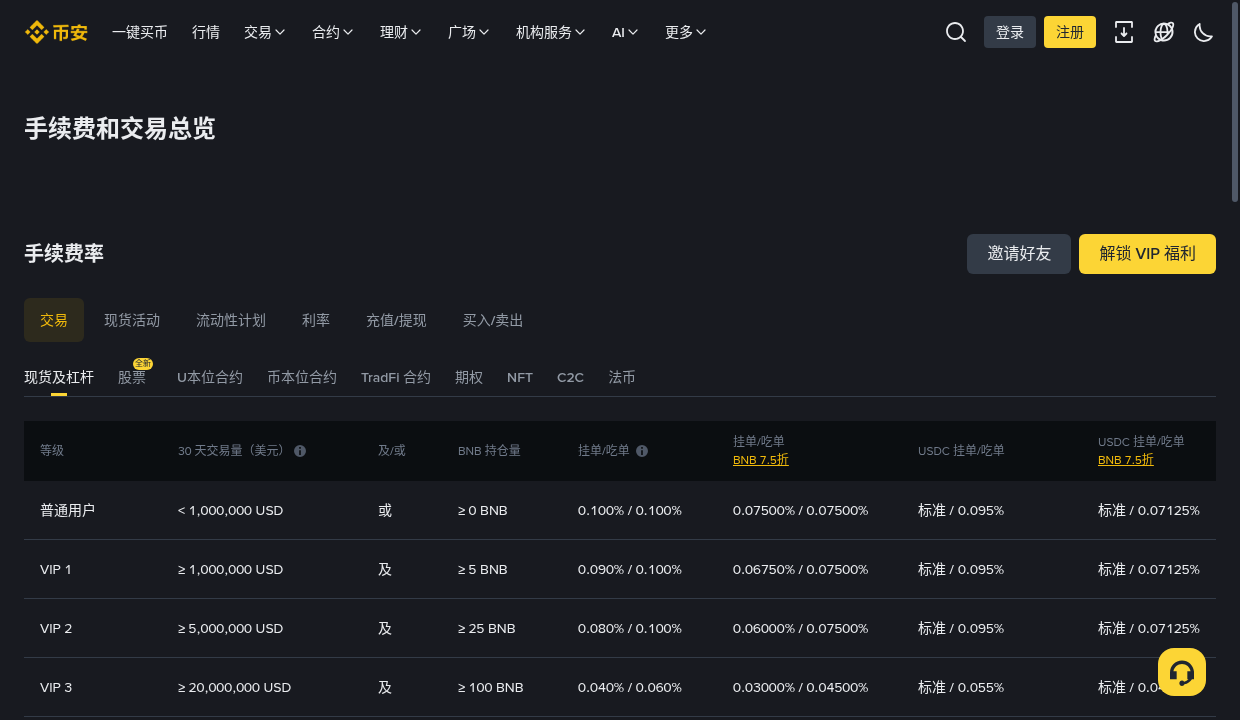Open the 法币 sub-tab
The height and width of the screenshot is (720, 1240).
coord(622,377)
